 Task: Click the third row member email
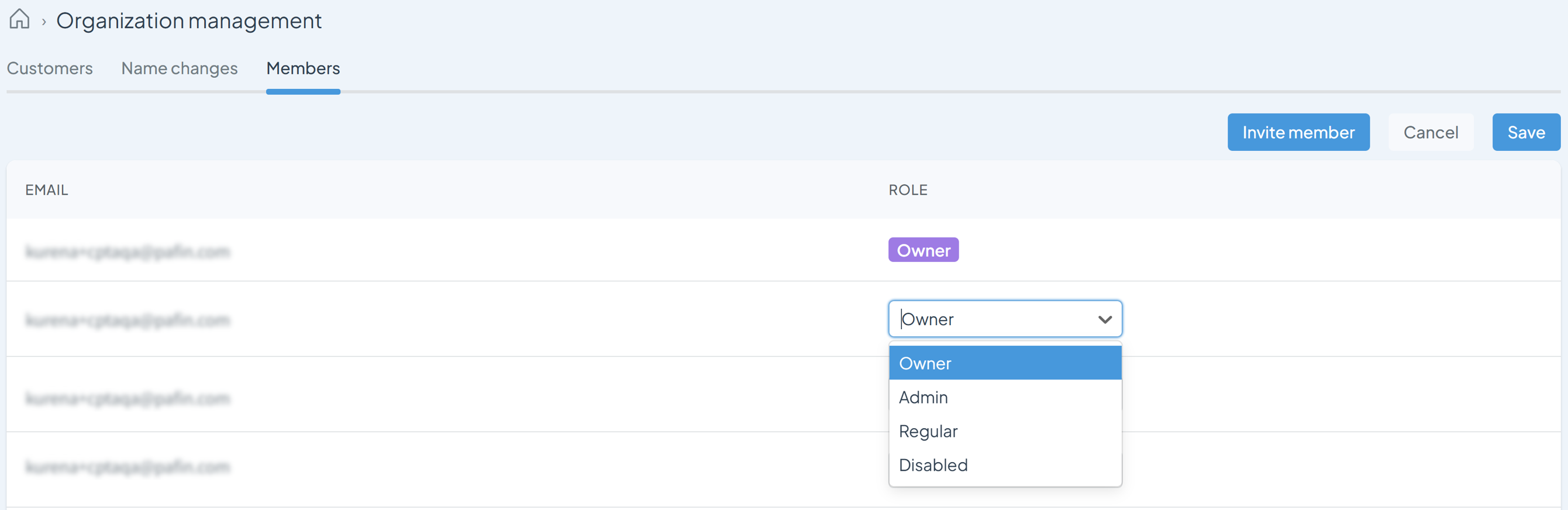pyautogui.click(x=128, y=398)
